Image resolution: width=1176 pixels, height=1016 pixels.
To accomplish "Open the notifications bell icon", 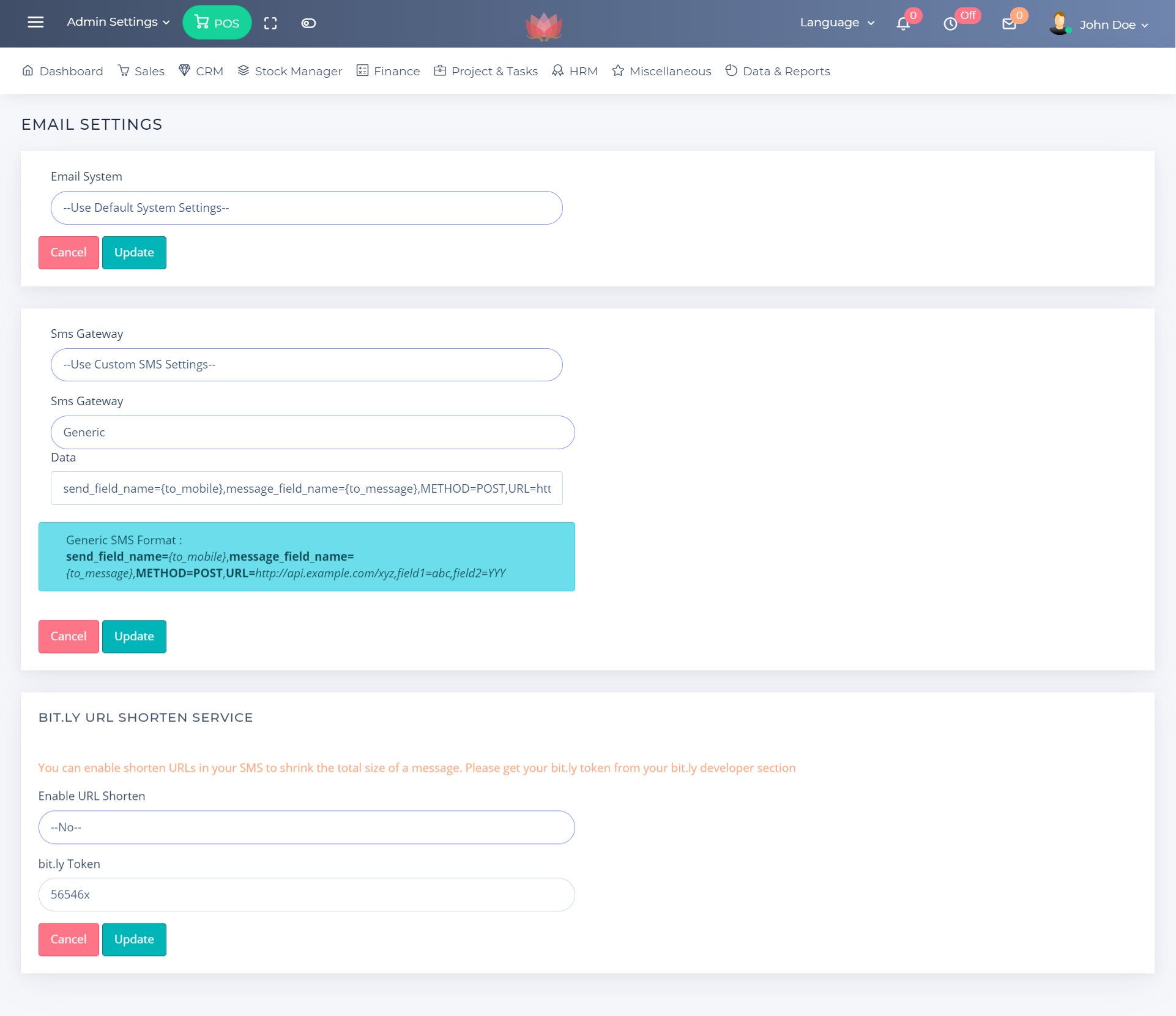I will [x=903, y=24].
